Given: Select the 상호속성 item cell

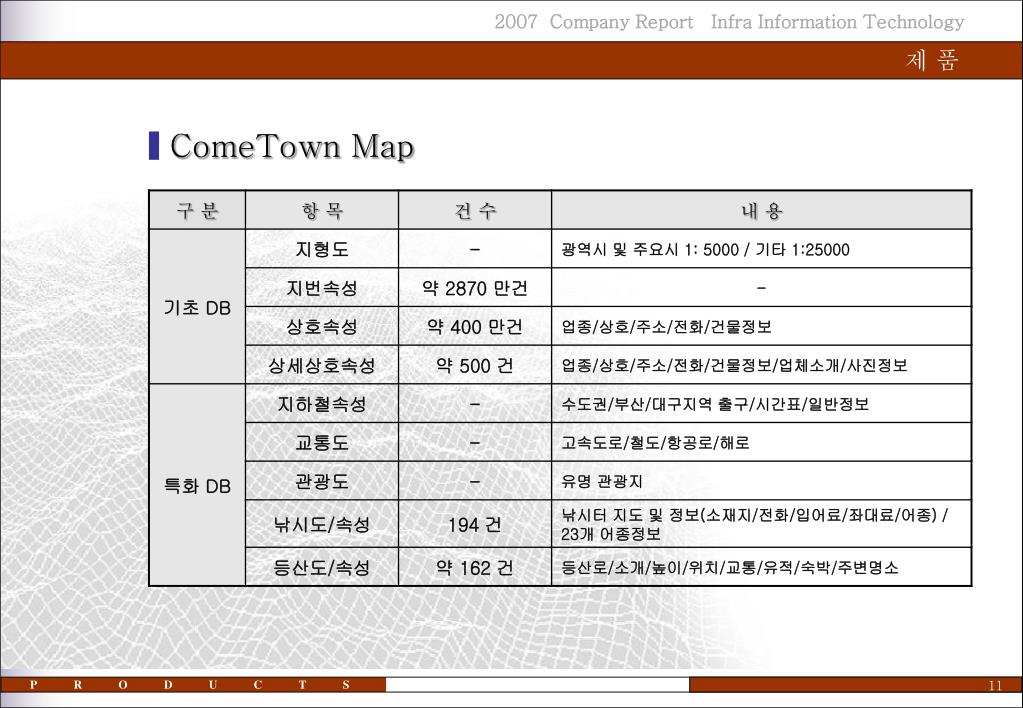Looking at the screenshot, I should (x=322, y=326).
